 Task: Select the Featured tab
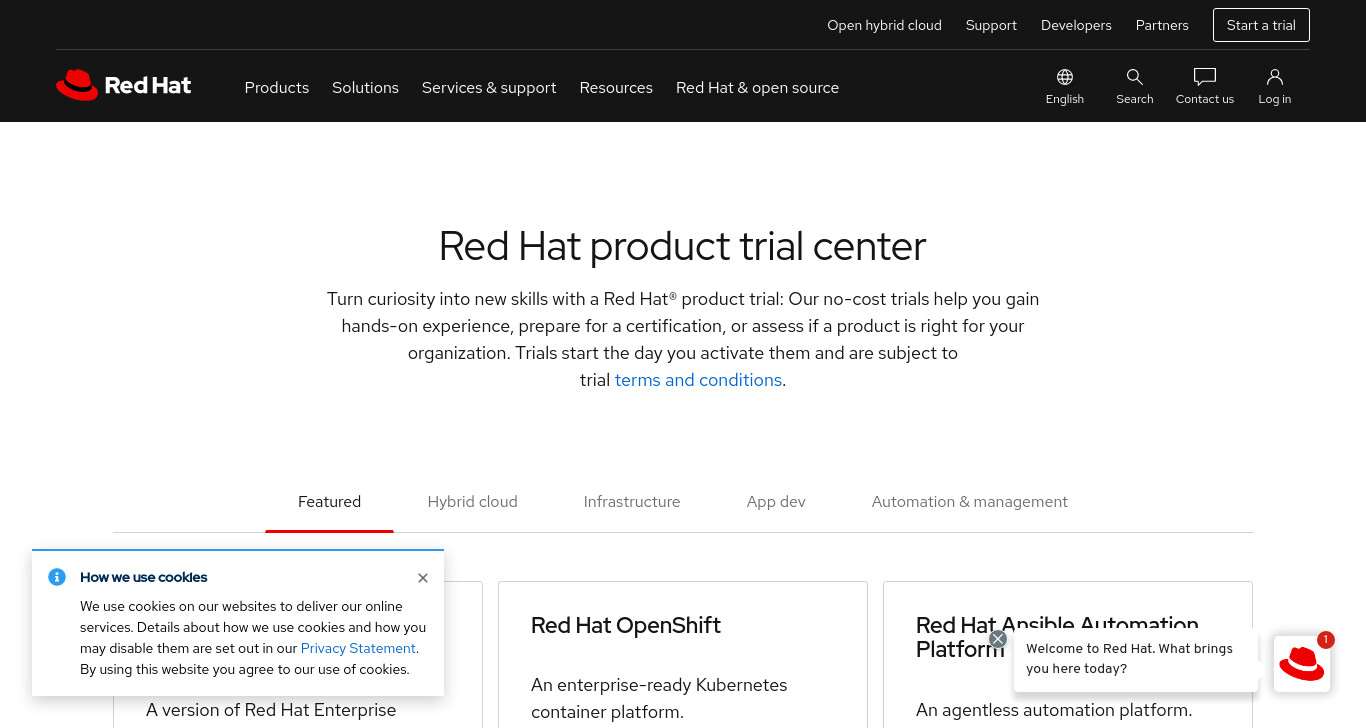coord(329,502)
